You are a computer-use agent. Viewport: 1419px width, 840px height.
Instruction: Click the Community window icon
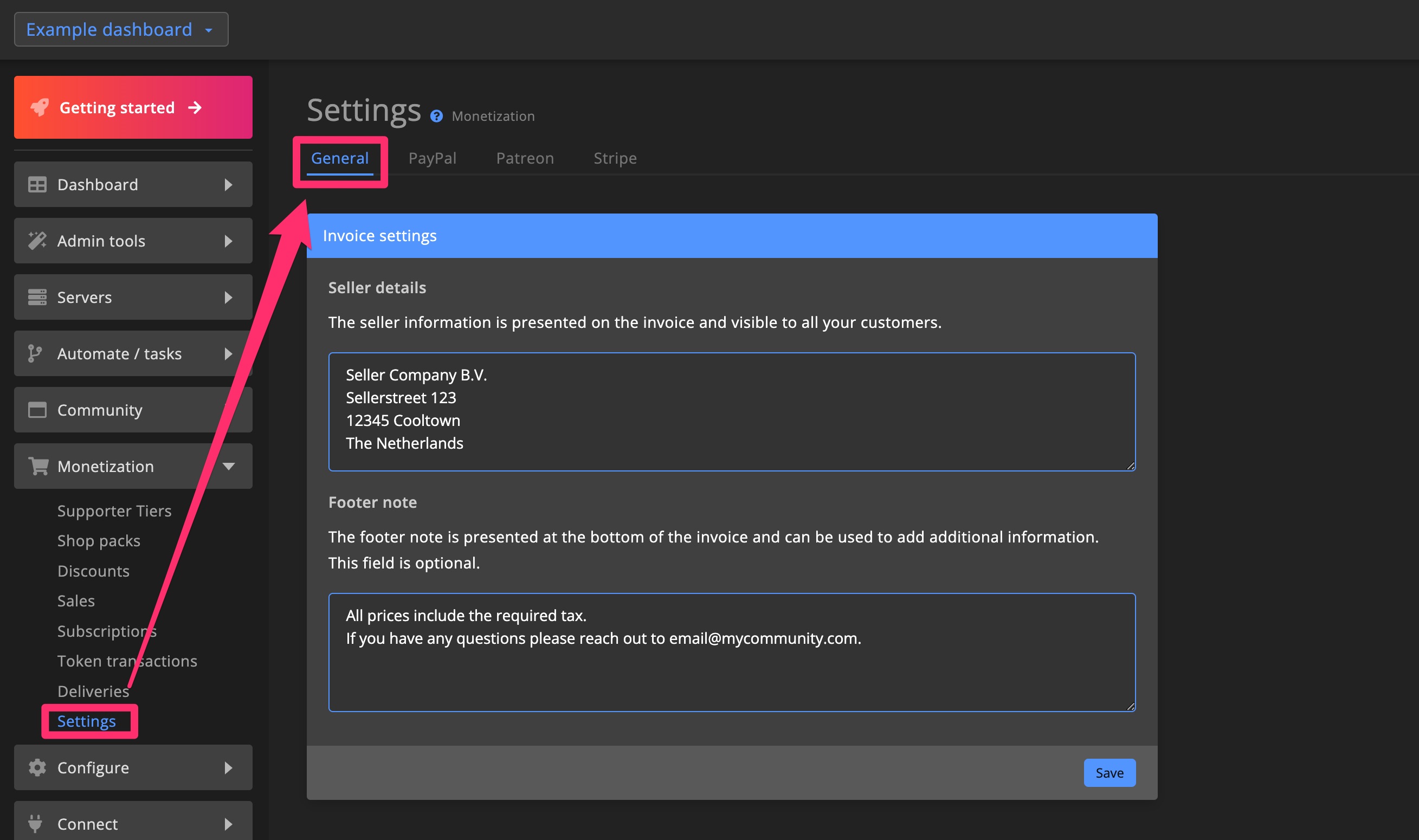37,409
